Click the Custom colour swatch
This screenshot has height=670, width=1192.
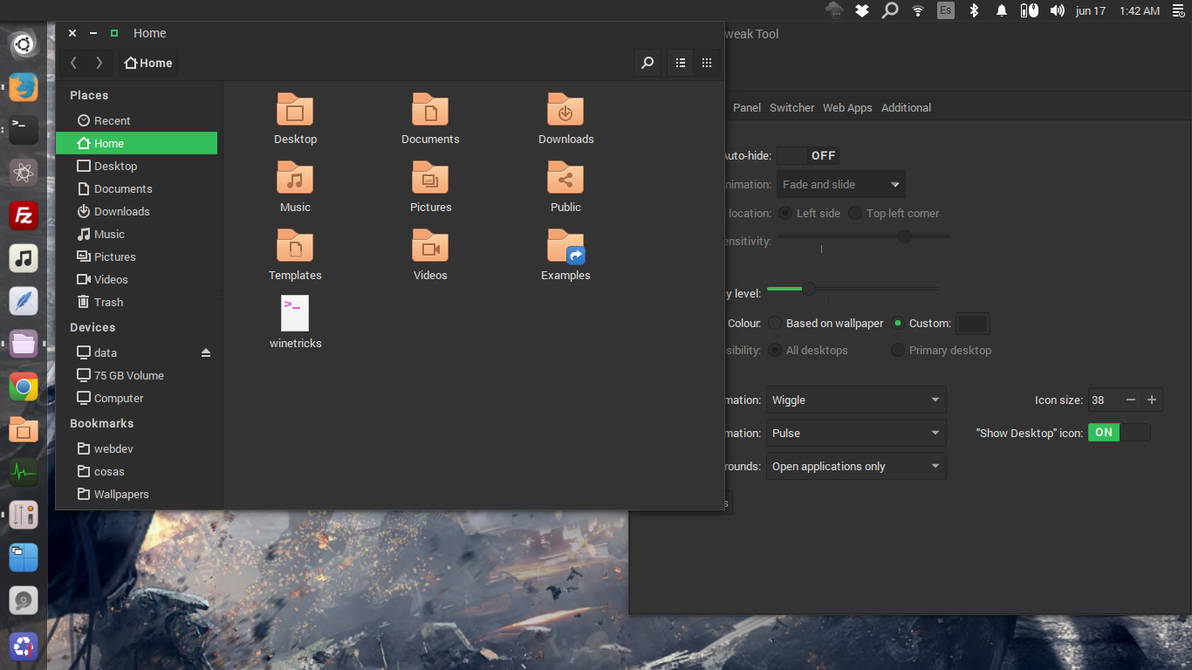click(x=972, y=323)
